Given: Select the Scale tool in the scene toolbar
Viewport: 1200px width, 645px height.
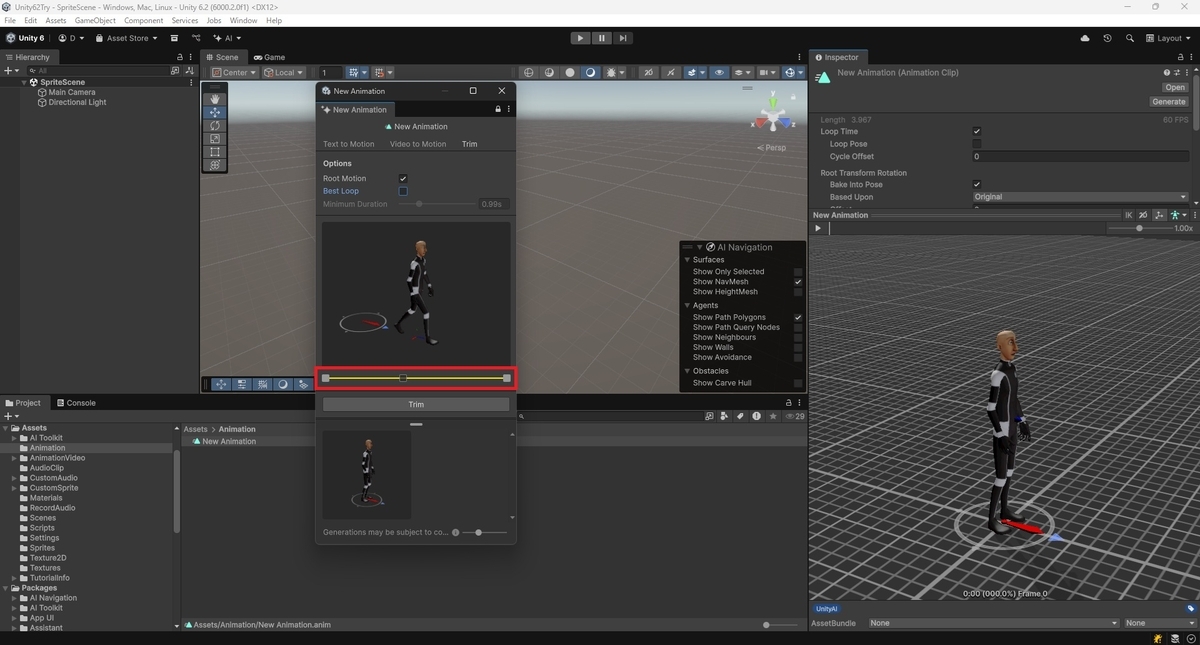Looking at the screenshot, I should (x=215, y=139).
